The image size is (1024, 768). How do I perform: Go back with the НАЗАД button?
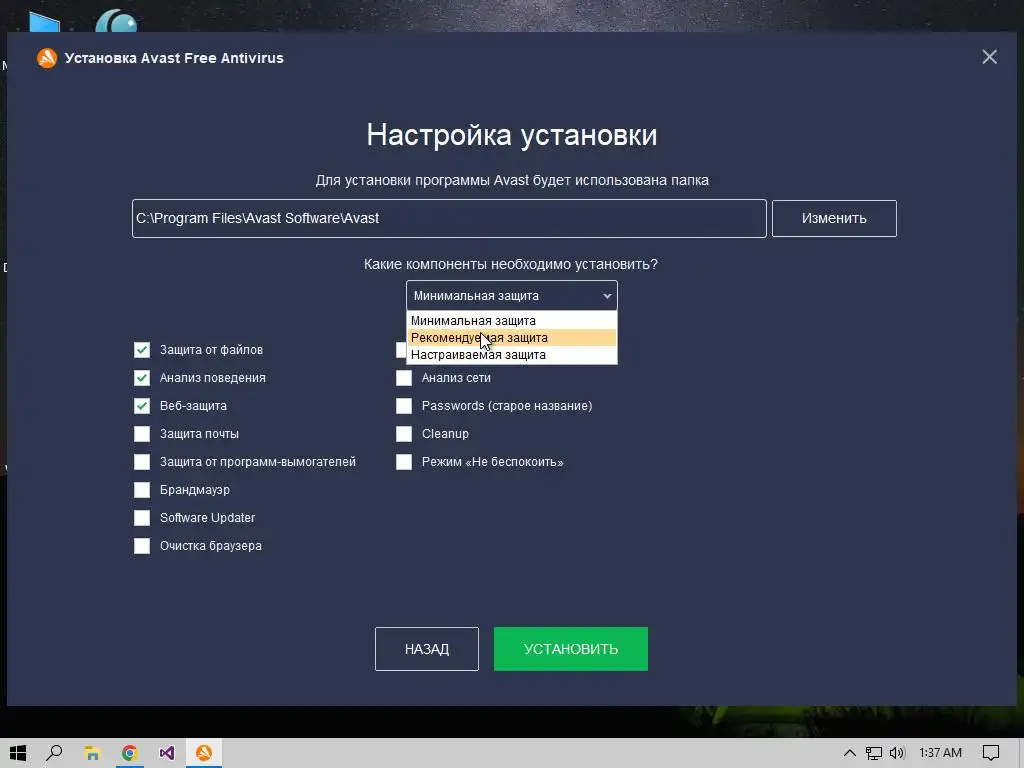click(426, 649)
